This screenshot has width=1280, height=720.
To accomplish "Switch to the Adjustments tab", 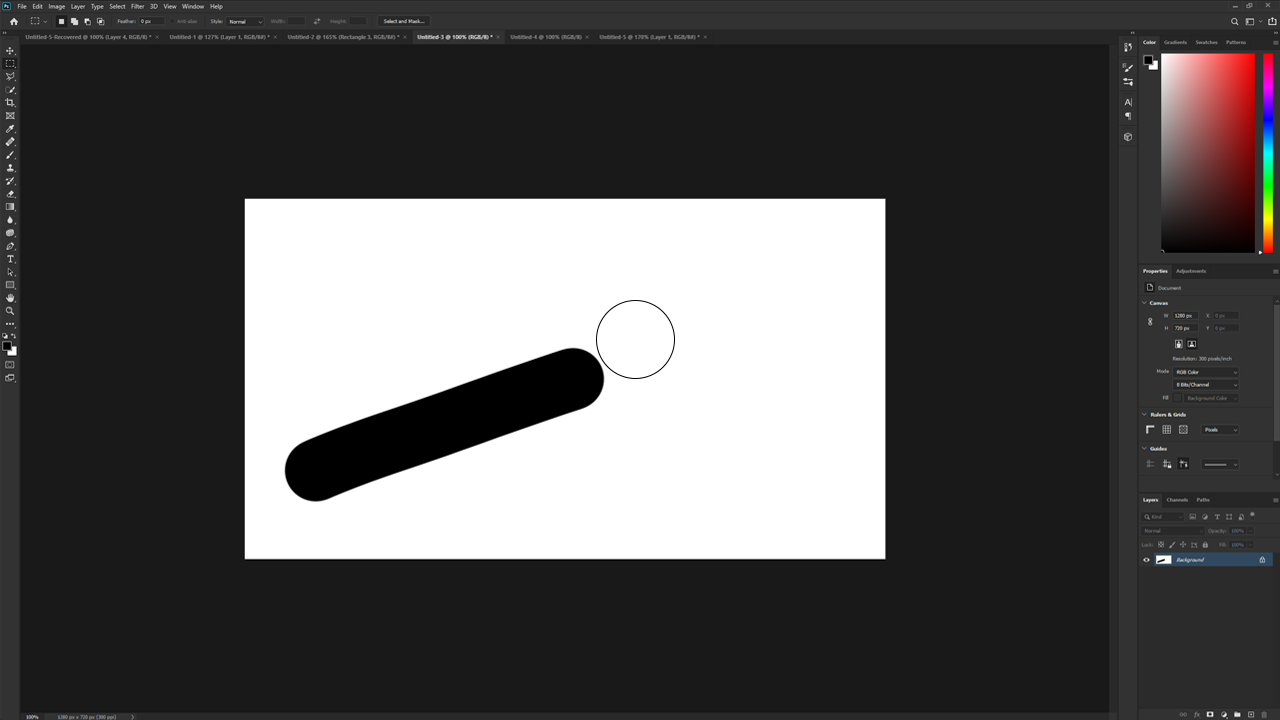I will (1191, 271).
